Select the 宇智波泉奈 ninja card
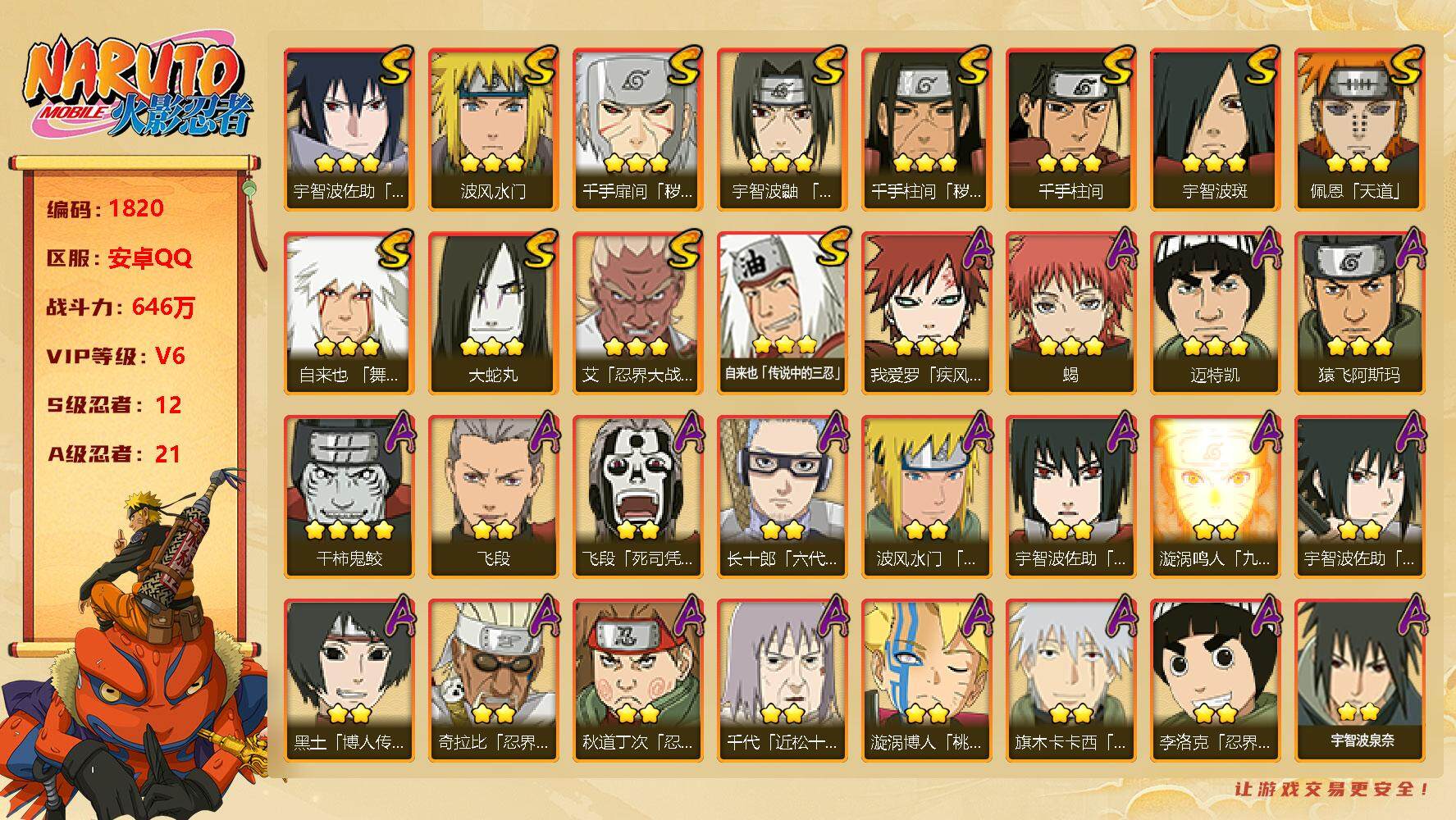Screen dimensions: 1456x820 coord(1359,681)
